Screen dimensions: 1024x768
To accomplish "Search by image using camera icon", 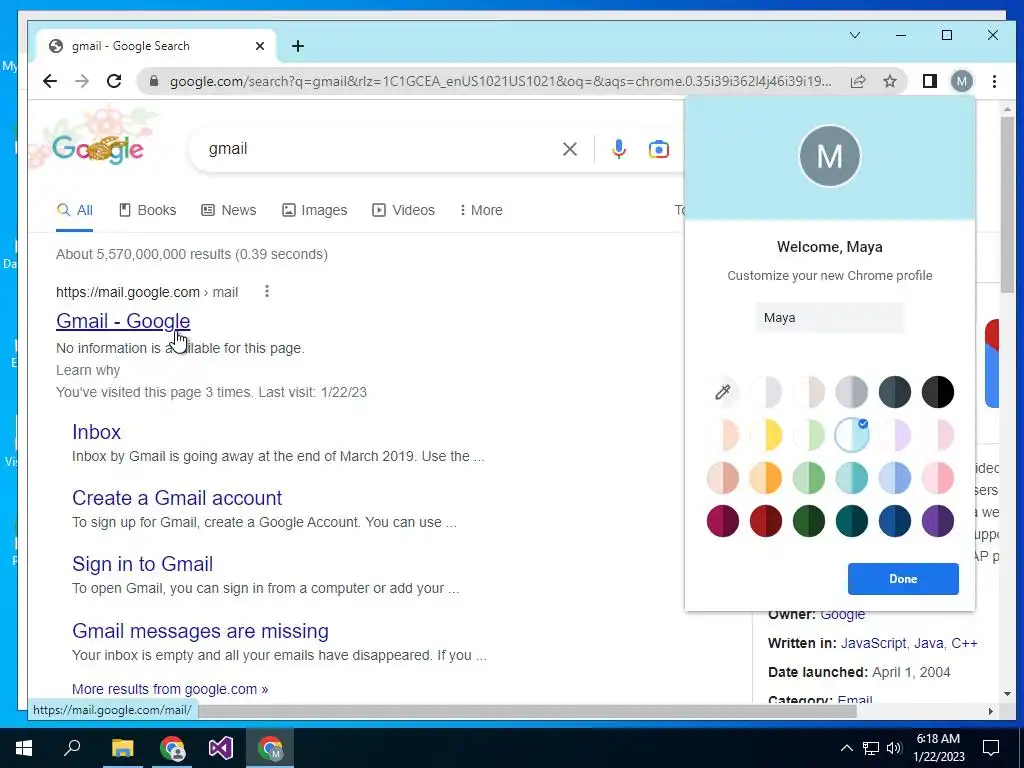I will pos(658,149).
